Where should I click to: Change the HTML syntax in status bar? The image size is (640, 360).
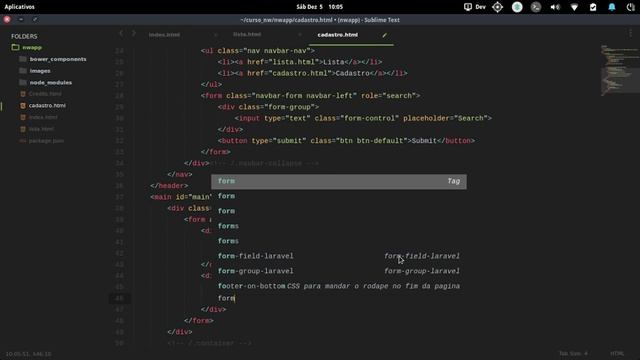click(617, 353)
